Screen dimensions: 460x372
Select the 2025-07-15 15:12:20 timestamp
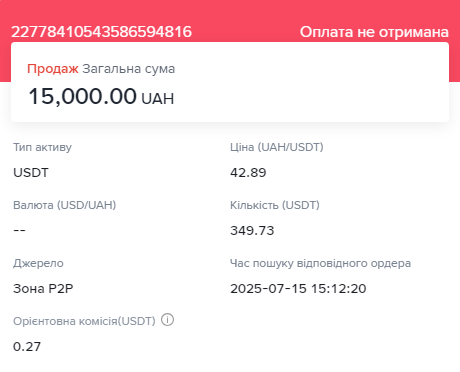click(x=298, y=289)
